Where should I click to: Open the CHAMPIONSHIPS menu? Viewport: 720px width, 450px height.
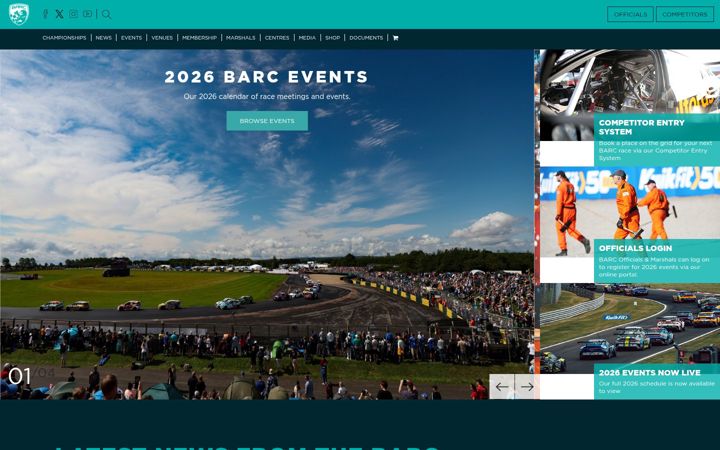coord(64,38)
